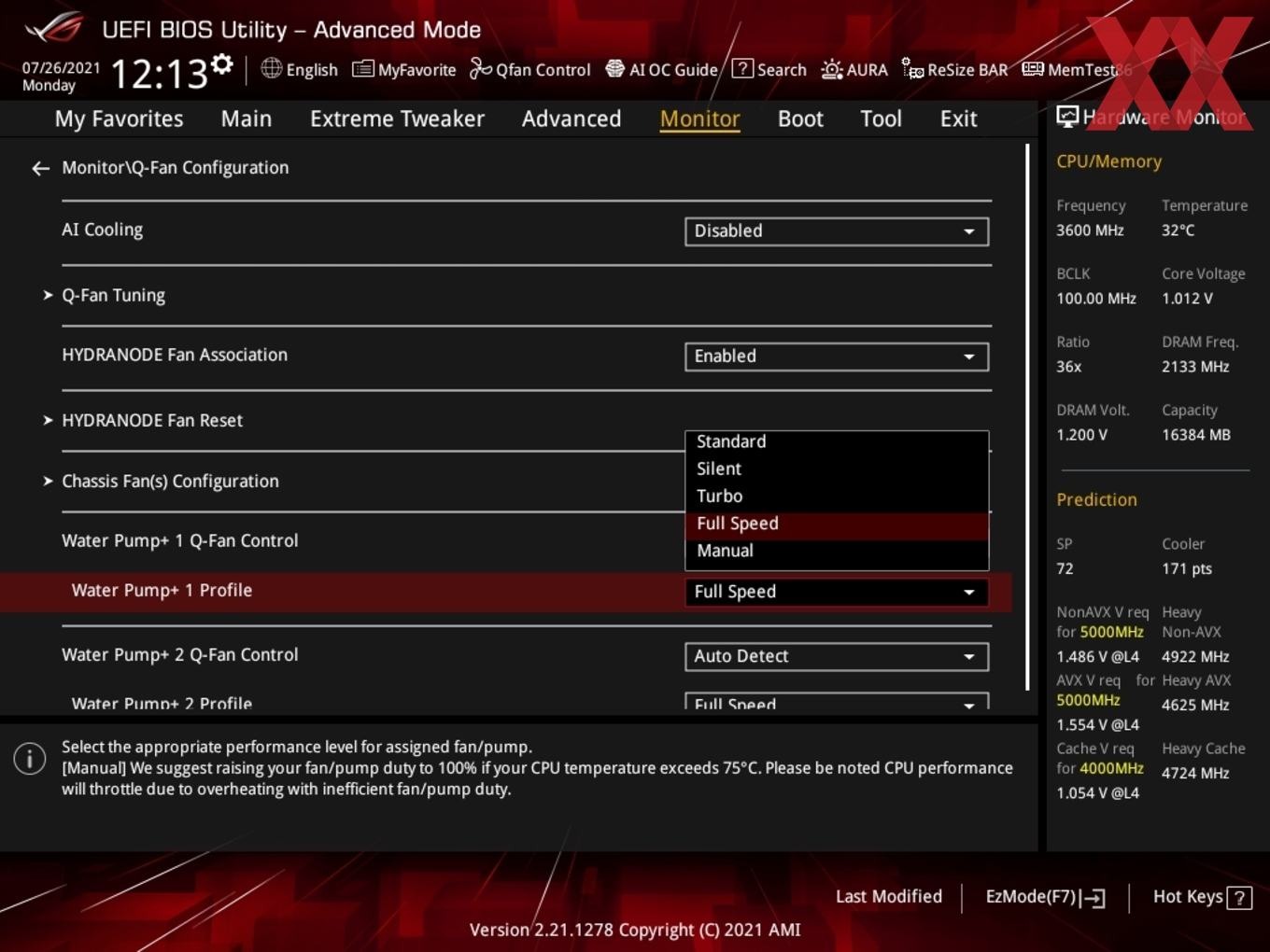1270x952 pixels.
Task: Click the 16384 MB capacity value
Action: click(x=1196, y=435)
